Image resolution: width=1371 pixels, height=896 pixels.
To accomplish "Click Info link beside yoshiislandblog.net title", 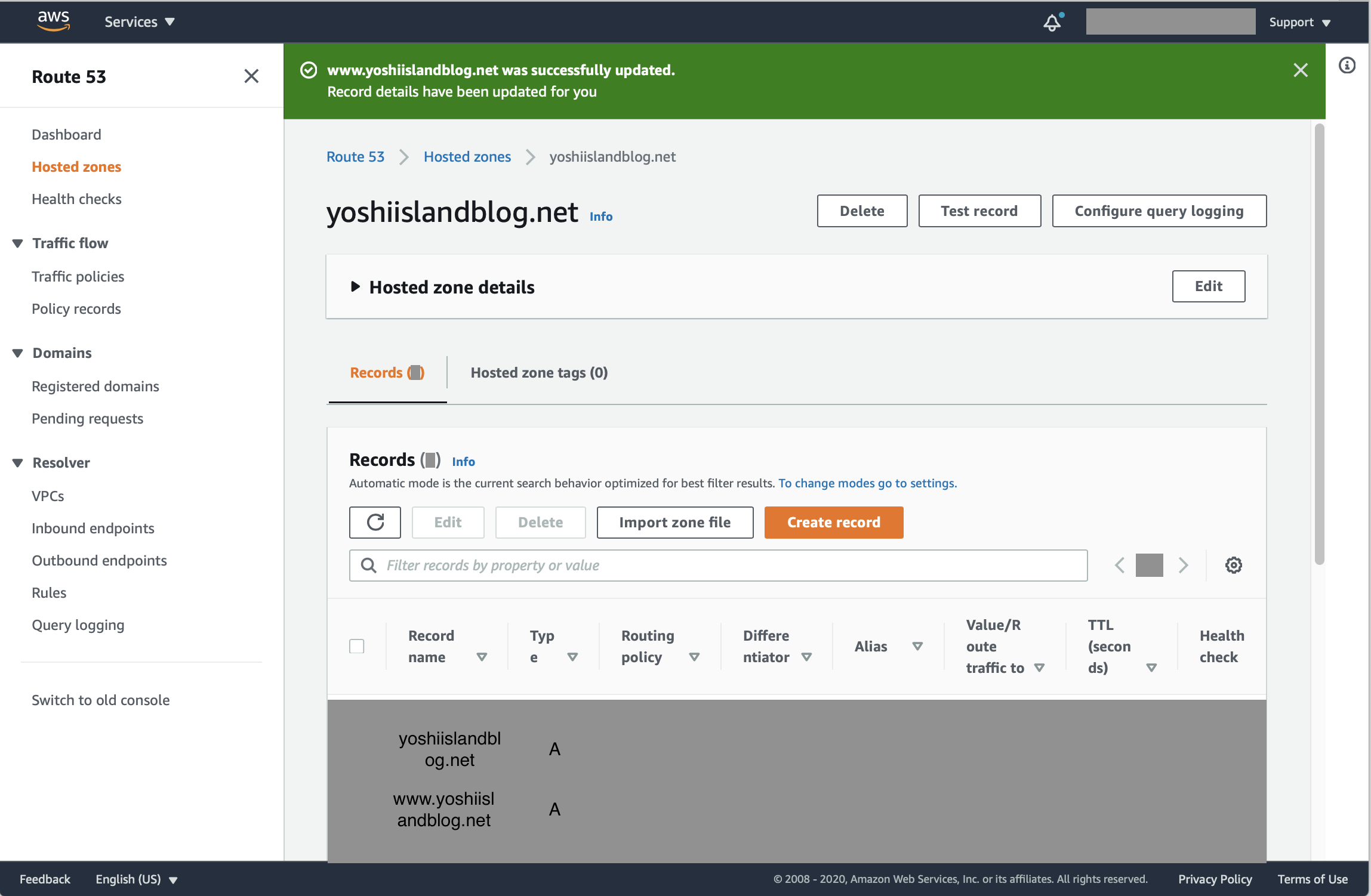I will [601, 217].
